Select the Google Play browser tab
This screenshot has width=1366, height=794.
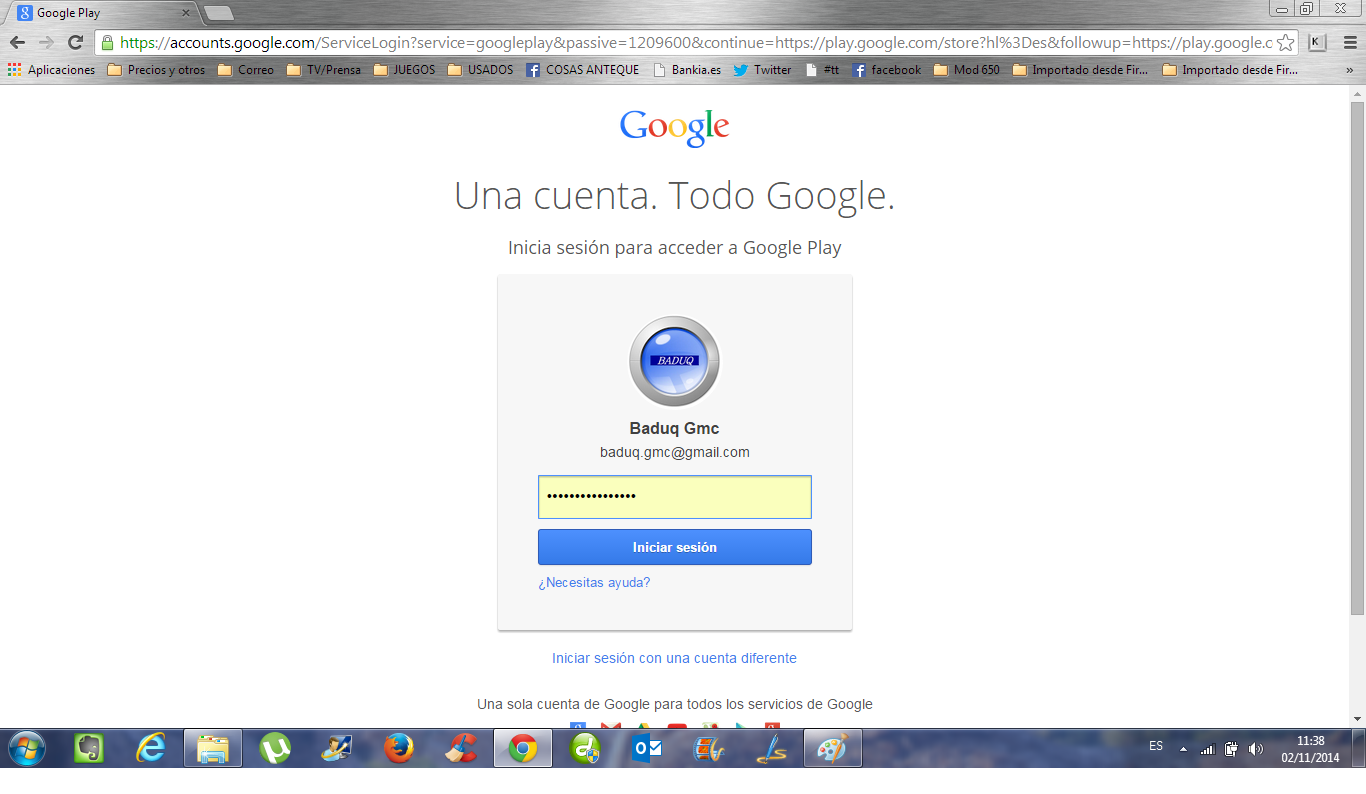pos(100,13)
